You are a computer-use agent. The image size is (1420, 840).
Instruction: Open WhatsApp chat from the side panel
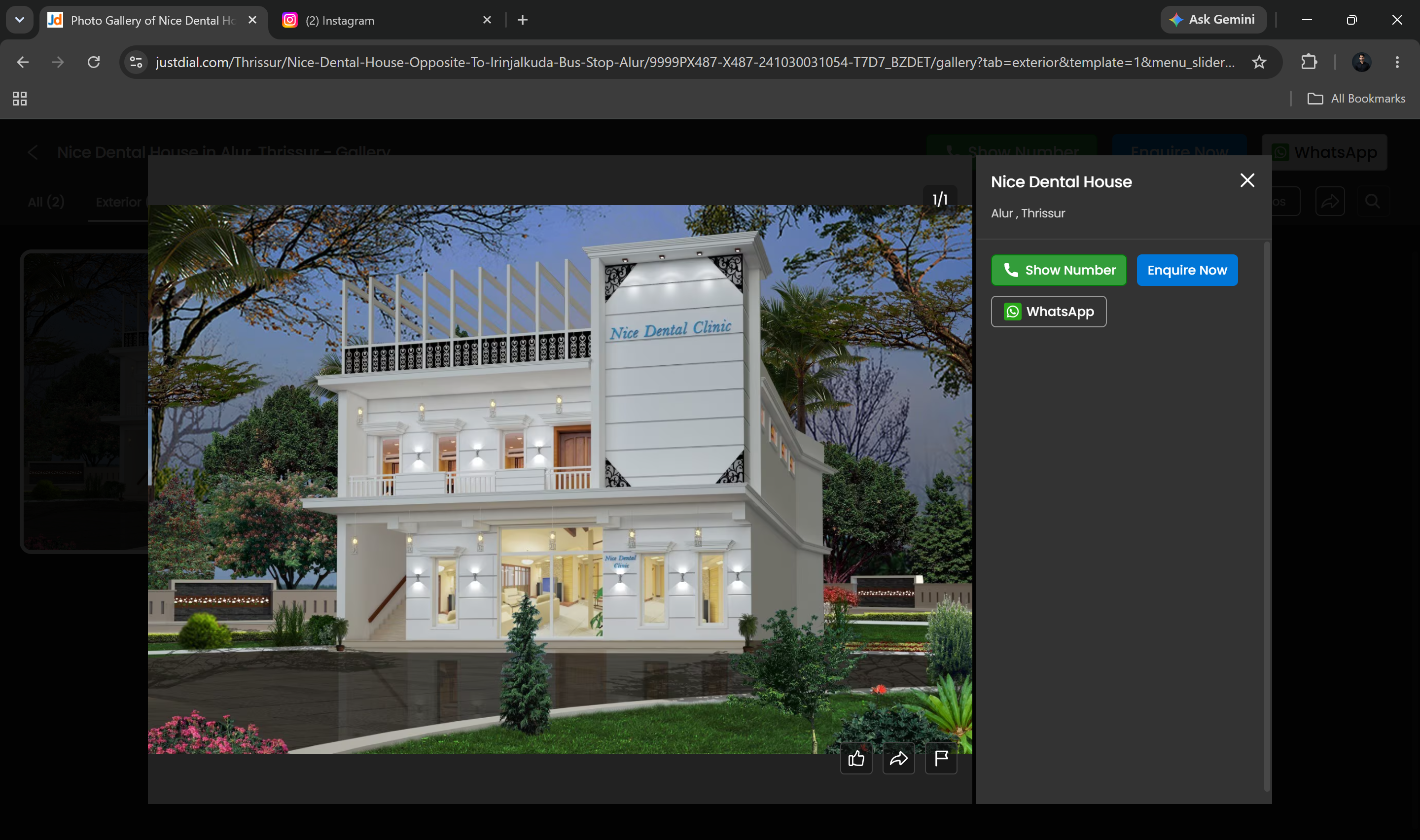[x=1048, y=312]
